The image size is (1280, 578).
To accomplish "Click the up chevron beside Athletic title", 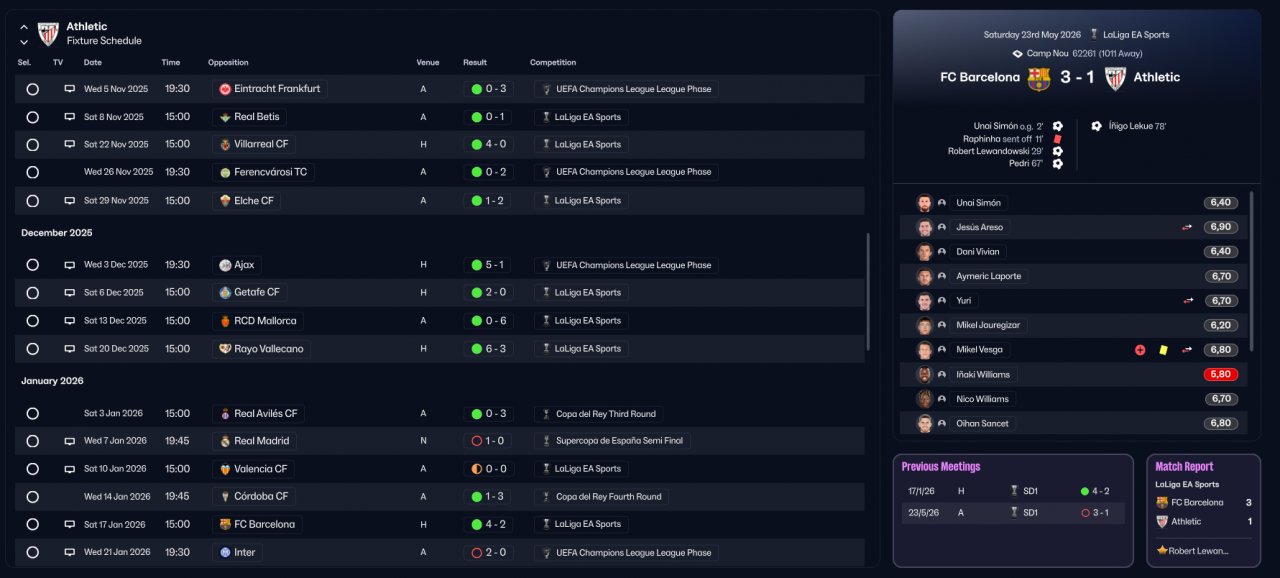I will click(x=24, y=28).
